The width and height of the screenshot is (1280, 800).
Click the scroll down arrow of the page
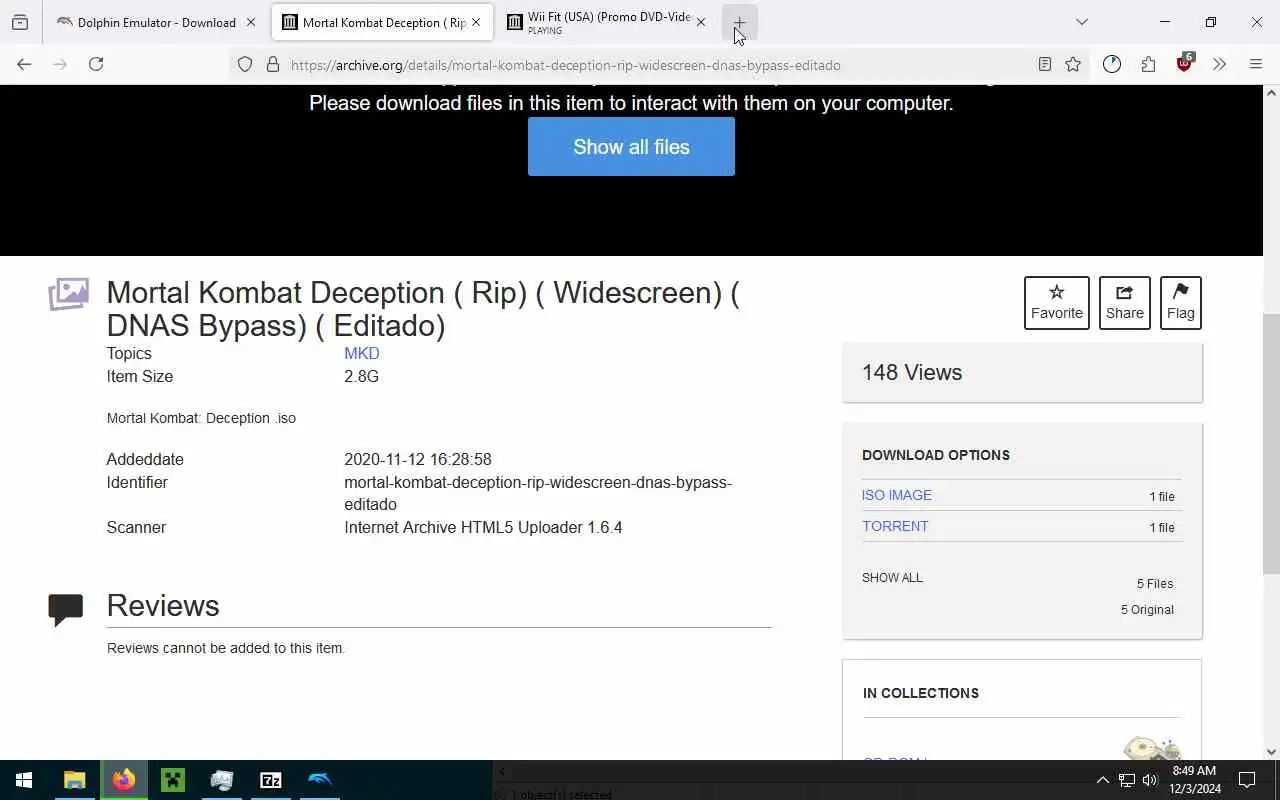pos(1271,752)
